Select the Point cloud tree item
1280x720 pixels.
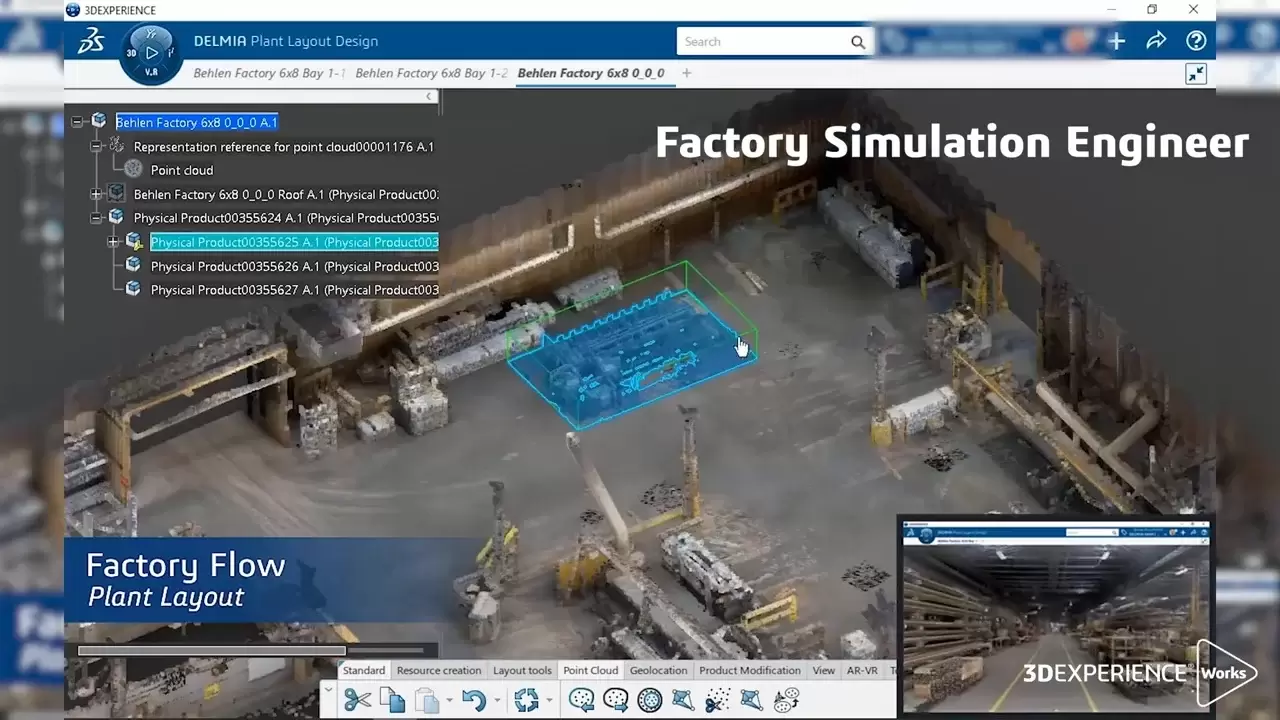(x=181, y=170)
